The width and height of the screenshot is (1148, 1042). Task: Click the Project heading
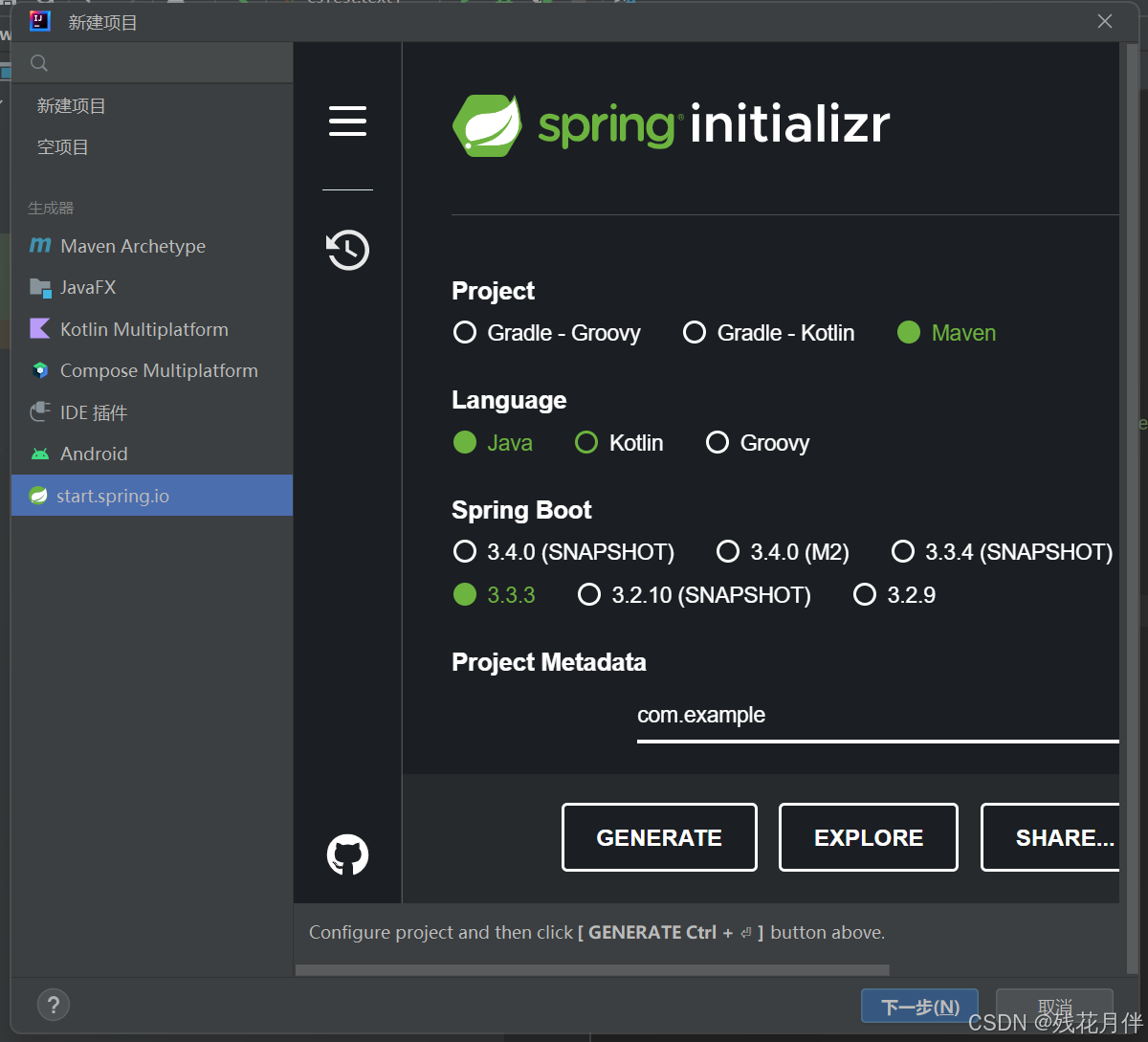coord(493,291)
